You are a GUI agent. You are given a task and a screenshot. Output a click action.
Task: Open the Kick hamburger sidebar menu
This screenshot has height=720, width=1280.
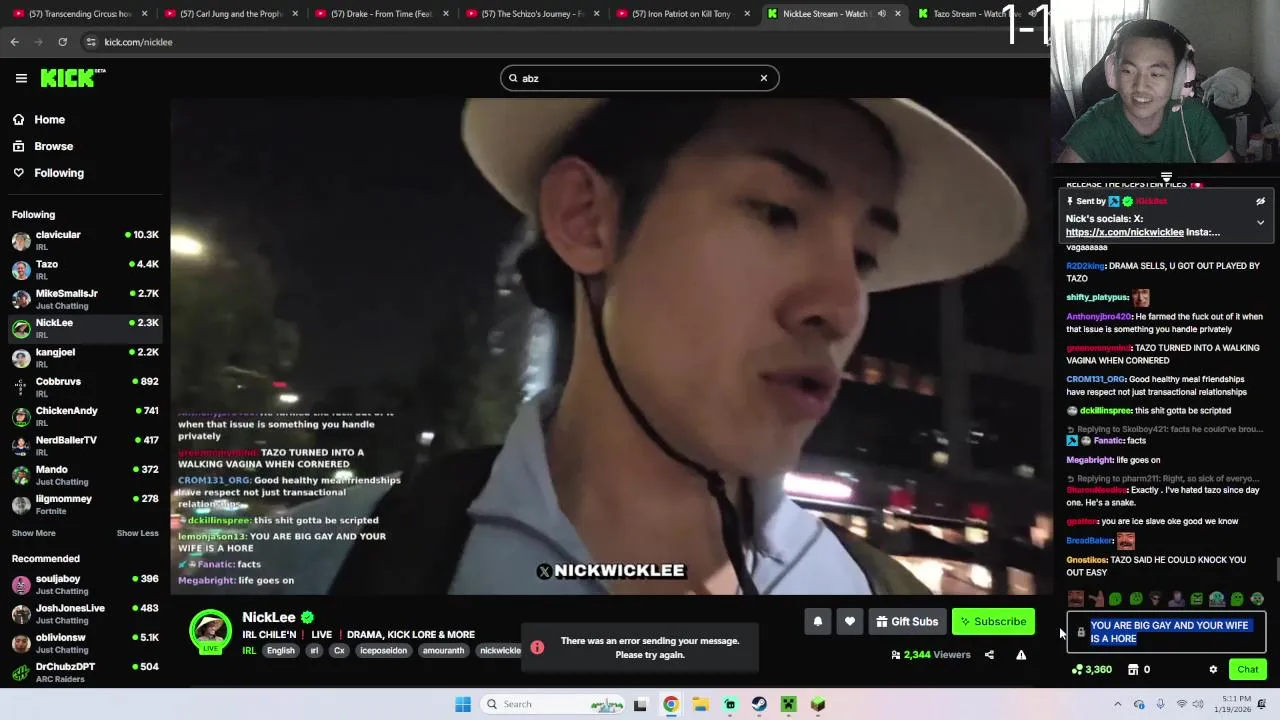click(21, 78)
